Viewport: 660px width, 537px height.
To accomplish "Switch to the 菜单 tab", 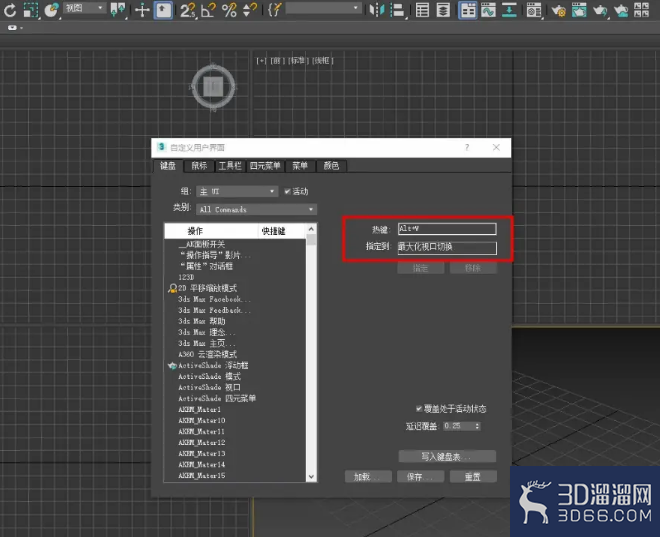I will pos(300,166).
